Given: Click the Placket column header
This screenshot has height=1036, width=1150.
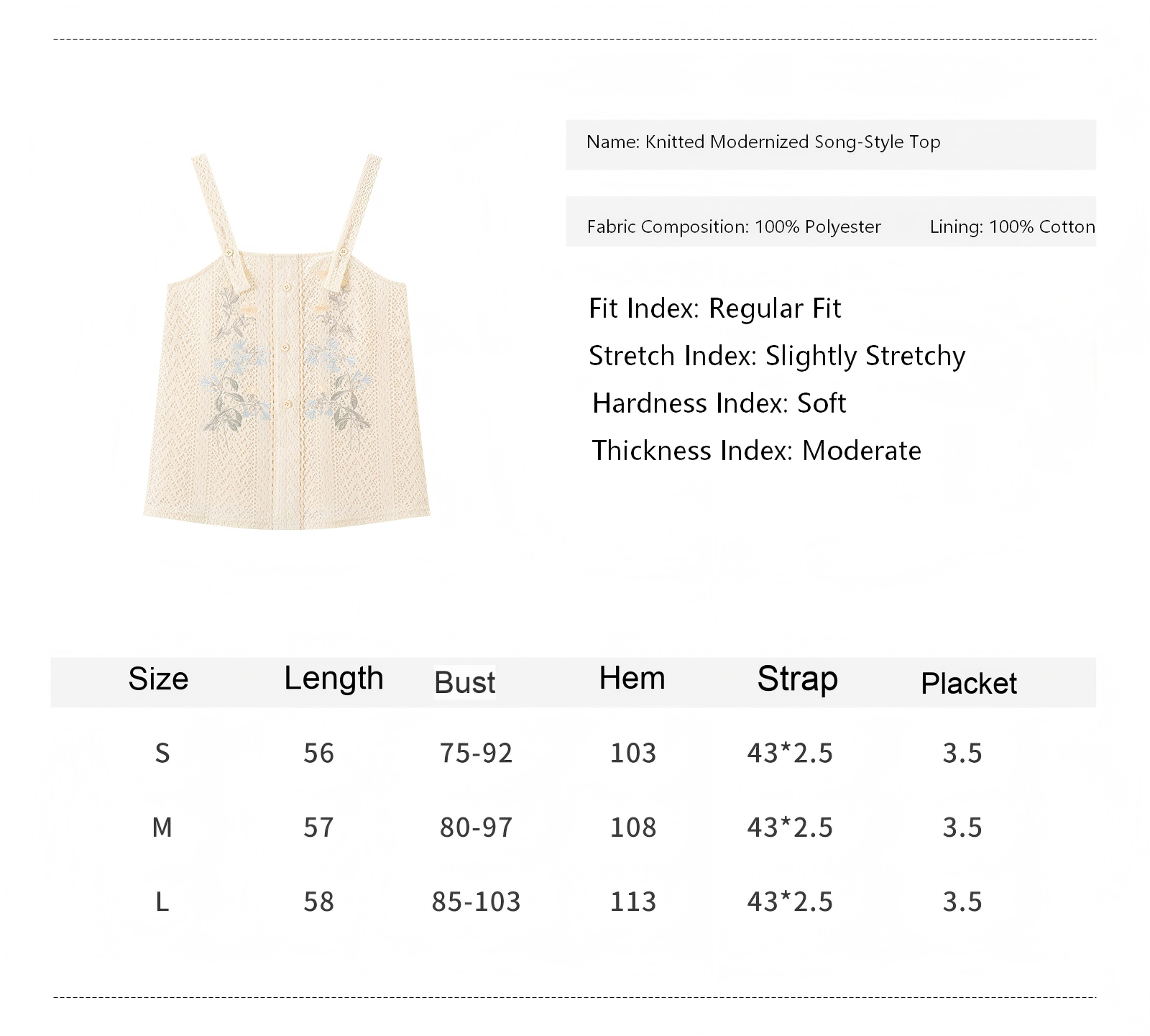Looking at the screenshot, I should (969, 683).
